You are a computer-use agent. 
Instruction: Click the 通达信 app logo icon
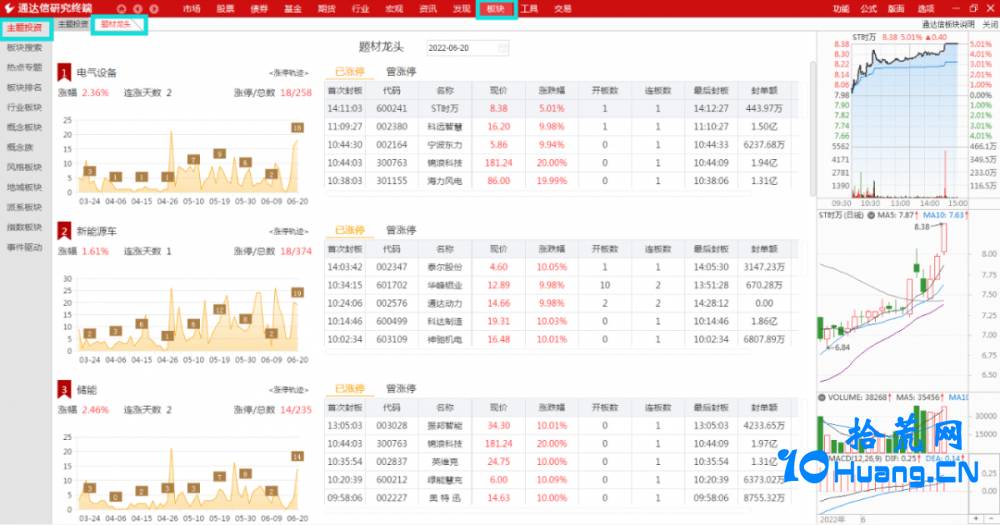pyautogui.click(x=9, y=8)
